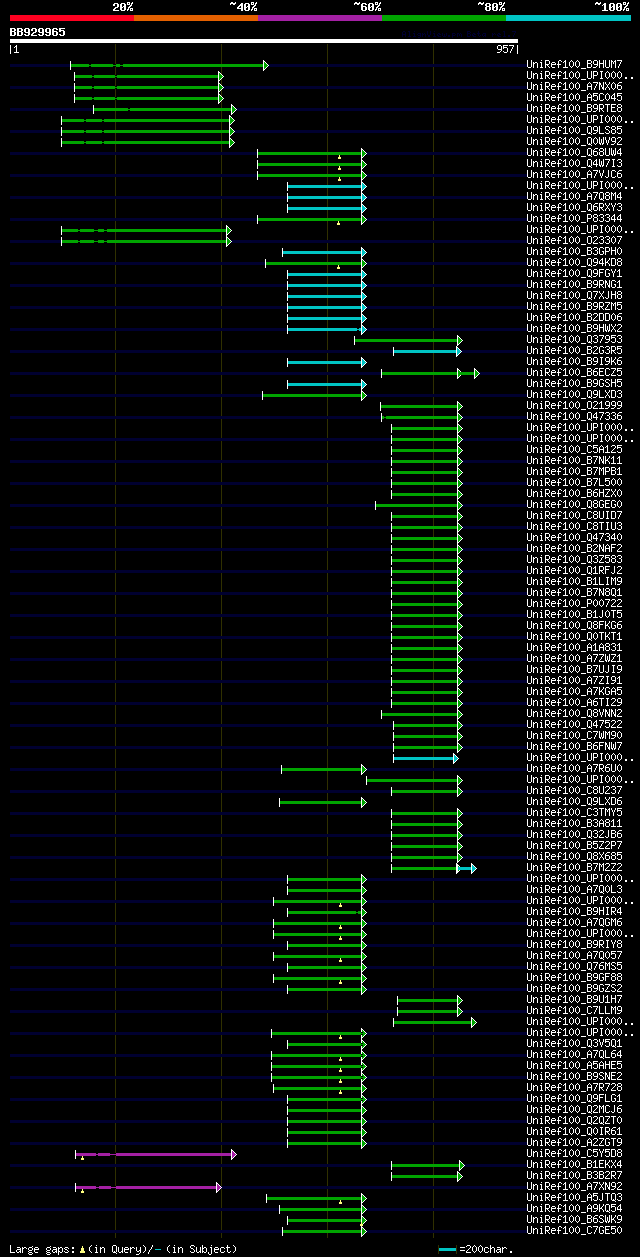
Task: Select the UniRef100_Q94KD8 label
Action: pyautogui.click(x=574, y=263)
